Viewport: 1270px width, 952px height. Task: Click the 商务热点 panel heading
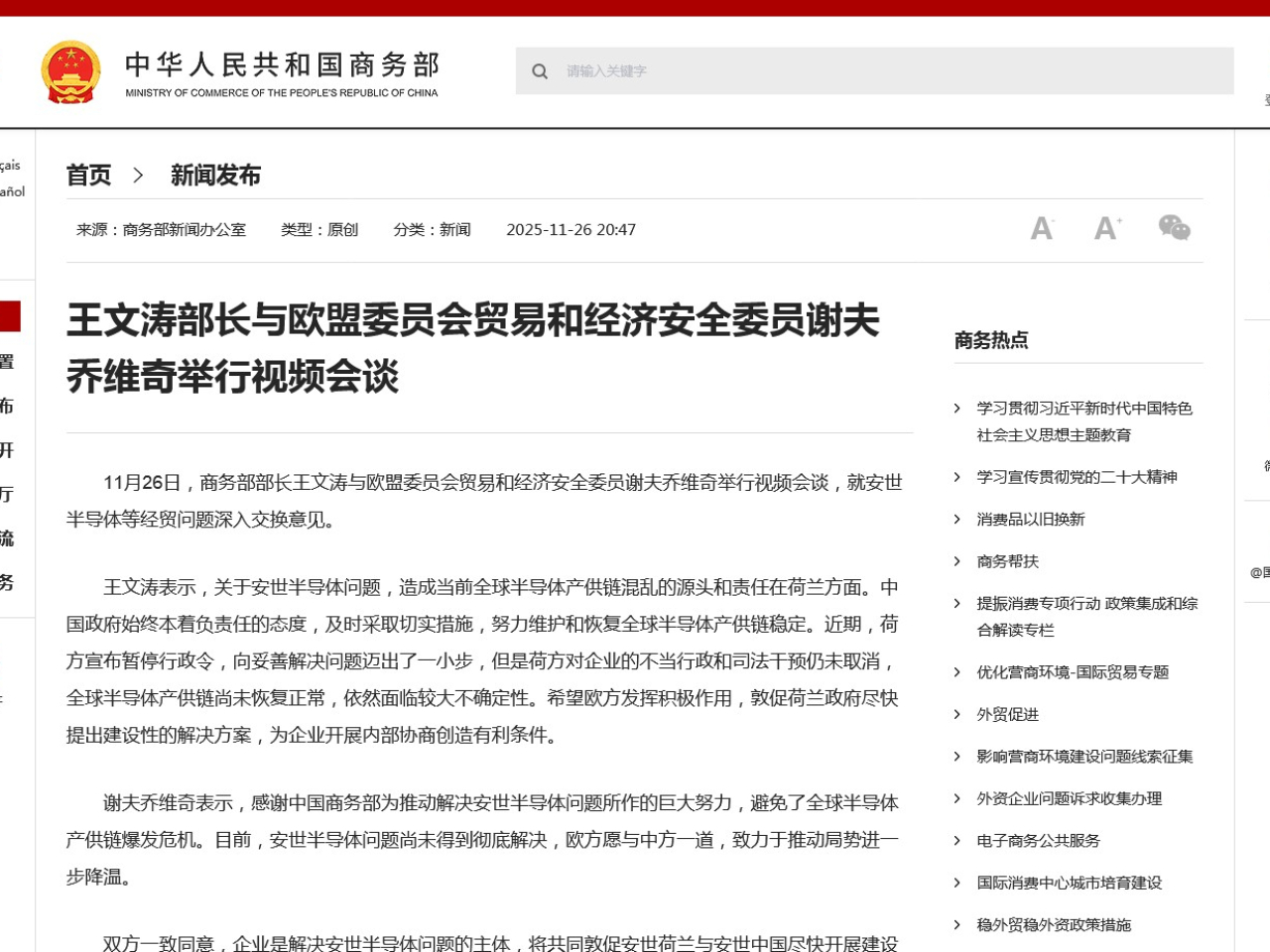pos(991,340)
